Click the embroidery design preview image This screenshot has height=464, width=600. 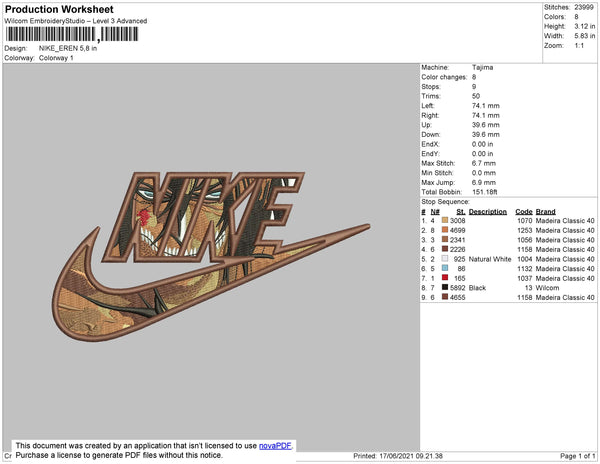[x=211, y=256]
